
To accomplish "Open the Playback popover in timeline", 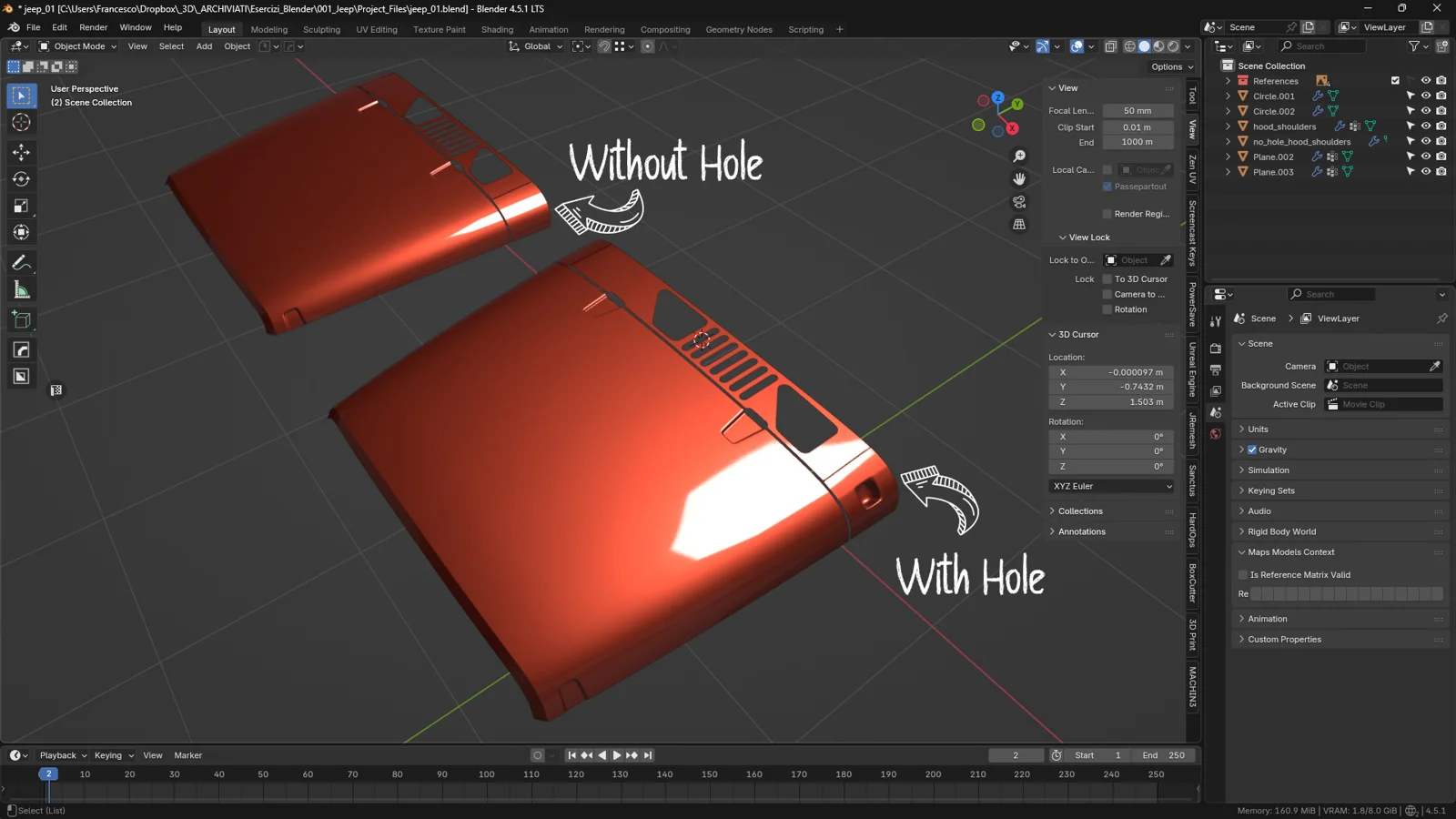I will (63, 755).
